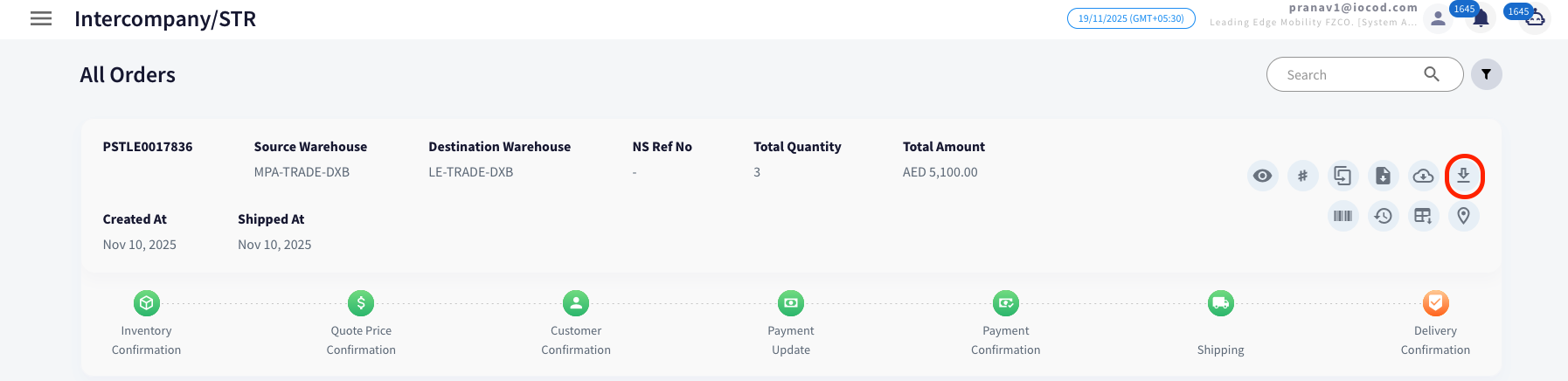Image resolution: width=1568 pixels, height=381 pixels.
Task: Open the hamburger navigation menu
Action: tap(41, 18)
